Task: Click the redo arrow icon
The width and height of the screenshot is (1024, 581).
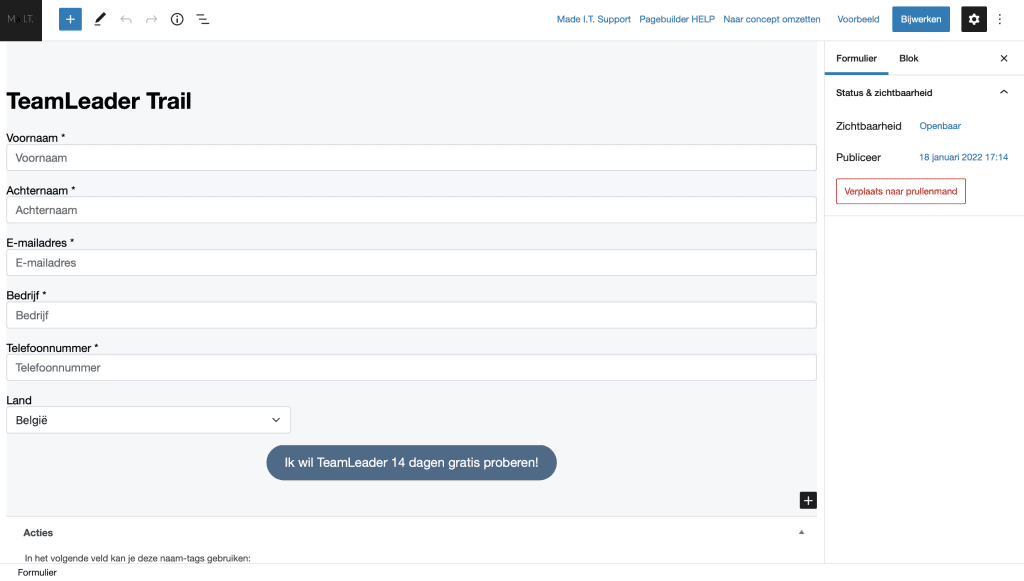Action: tap(152, 20)
